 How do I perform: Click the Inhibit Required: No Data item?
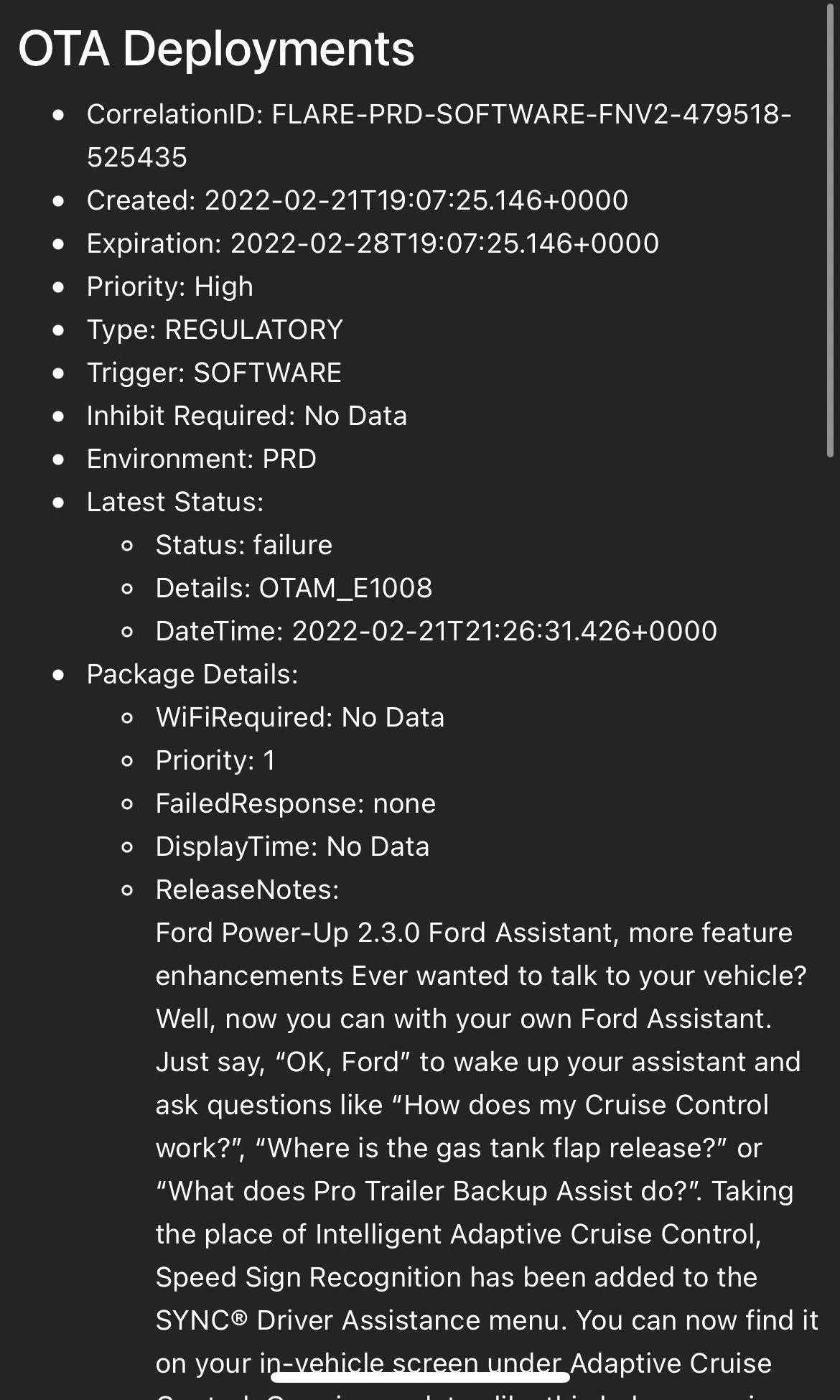[246, 416]
